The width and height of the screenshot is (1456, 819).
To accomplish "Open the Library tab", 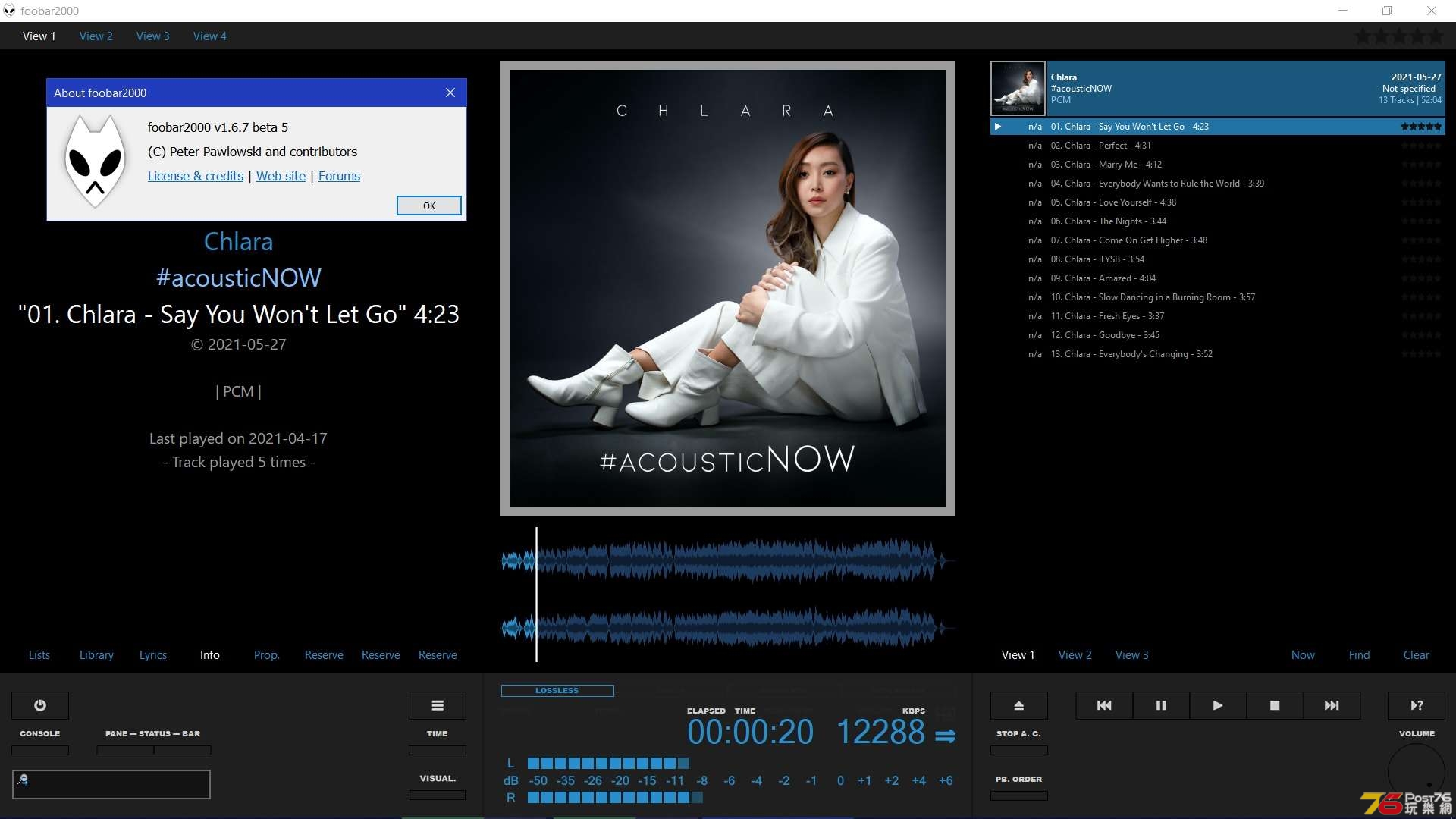I will coord(96,654).
